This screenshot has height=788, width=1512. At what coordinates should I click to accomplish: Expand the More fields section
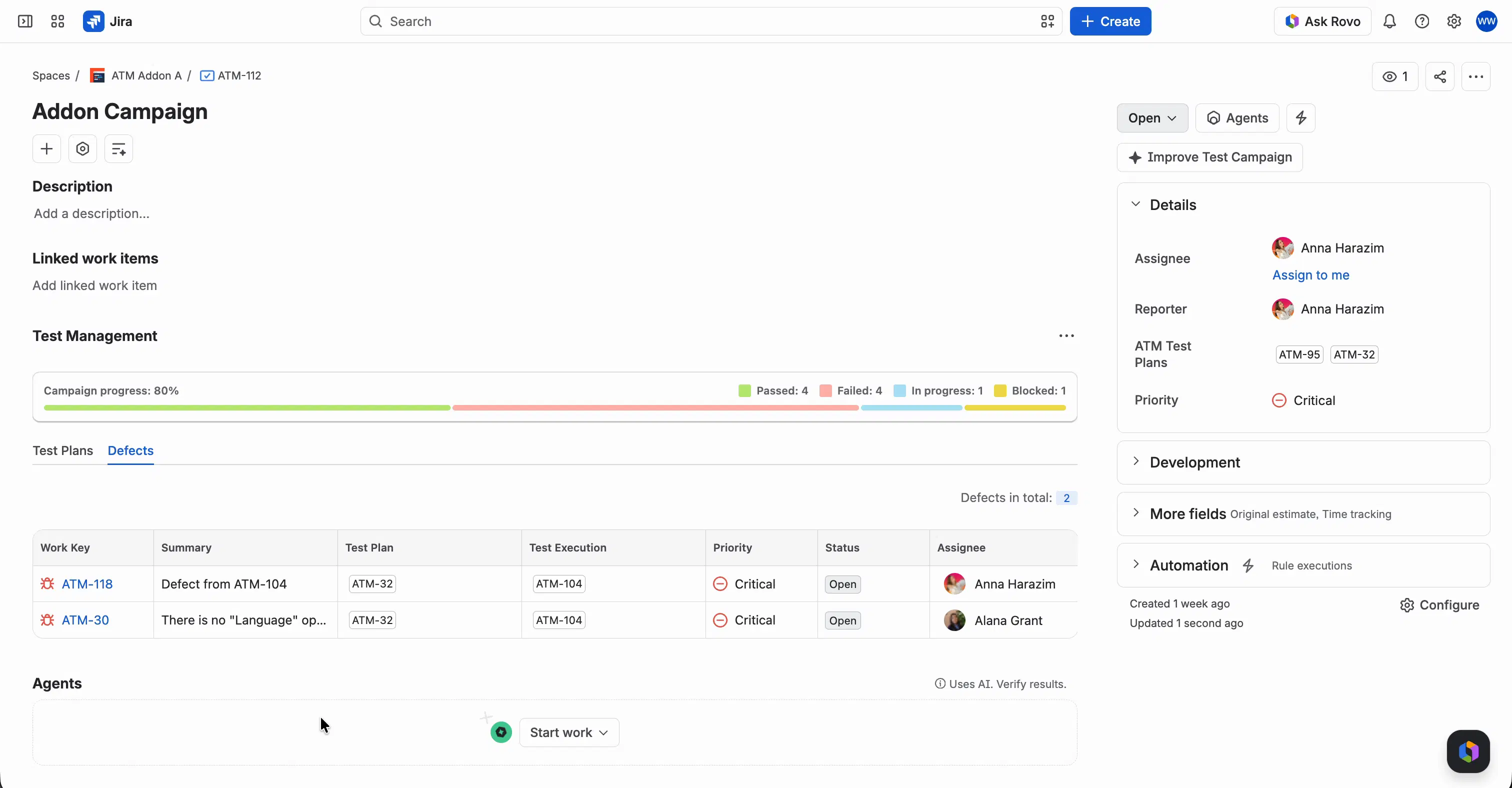point(1136,513)
